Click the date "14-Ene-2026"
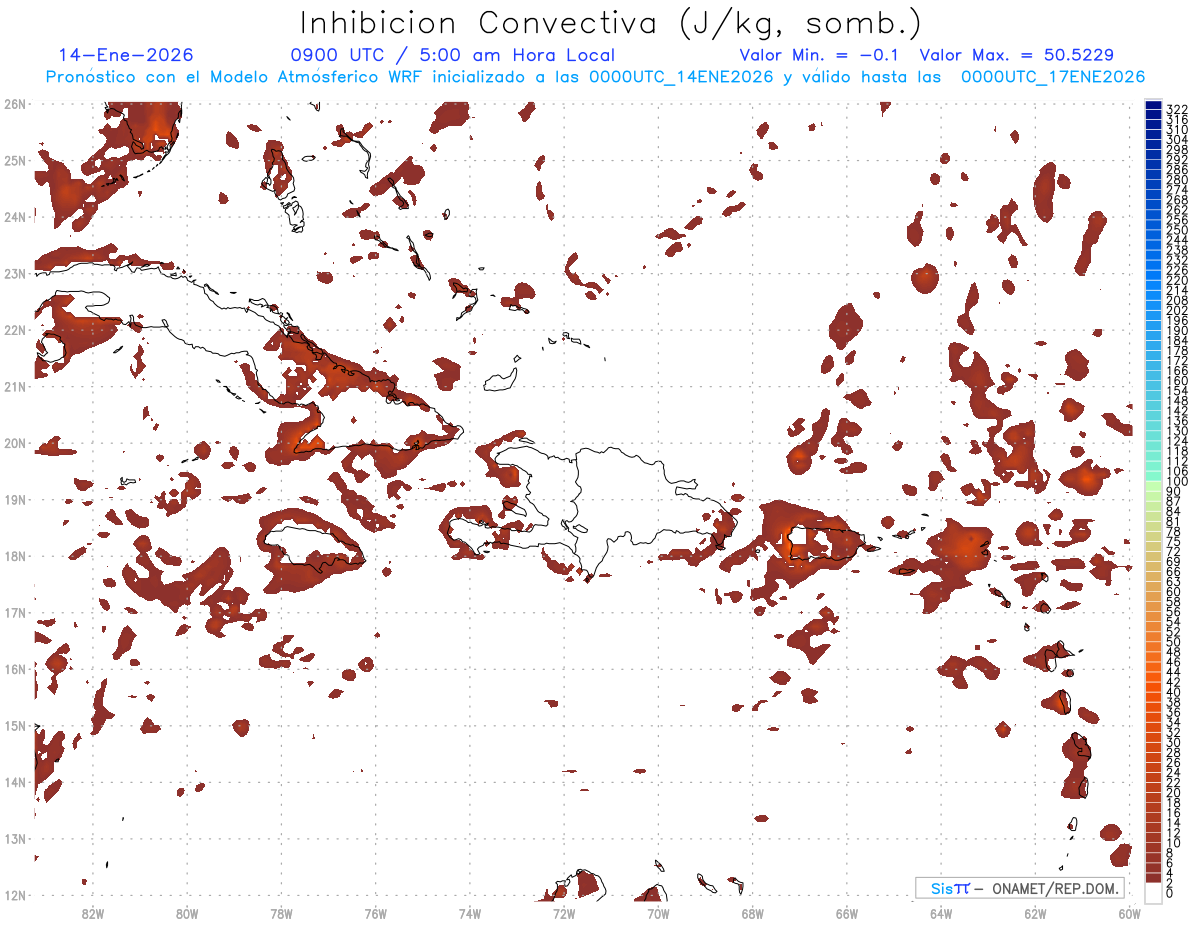This screenshot has width=1200, height=927. 126,55
